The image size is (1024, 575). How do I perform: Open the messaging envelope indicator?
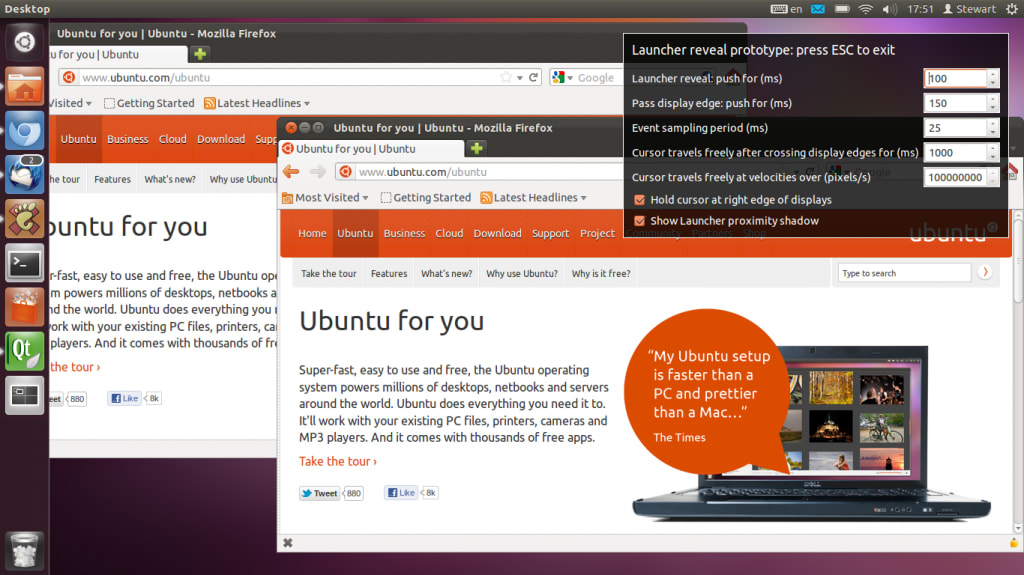818,9
